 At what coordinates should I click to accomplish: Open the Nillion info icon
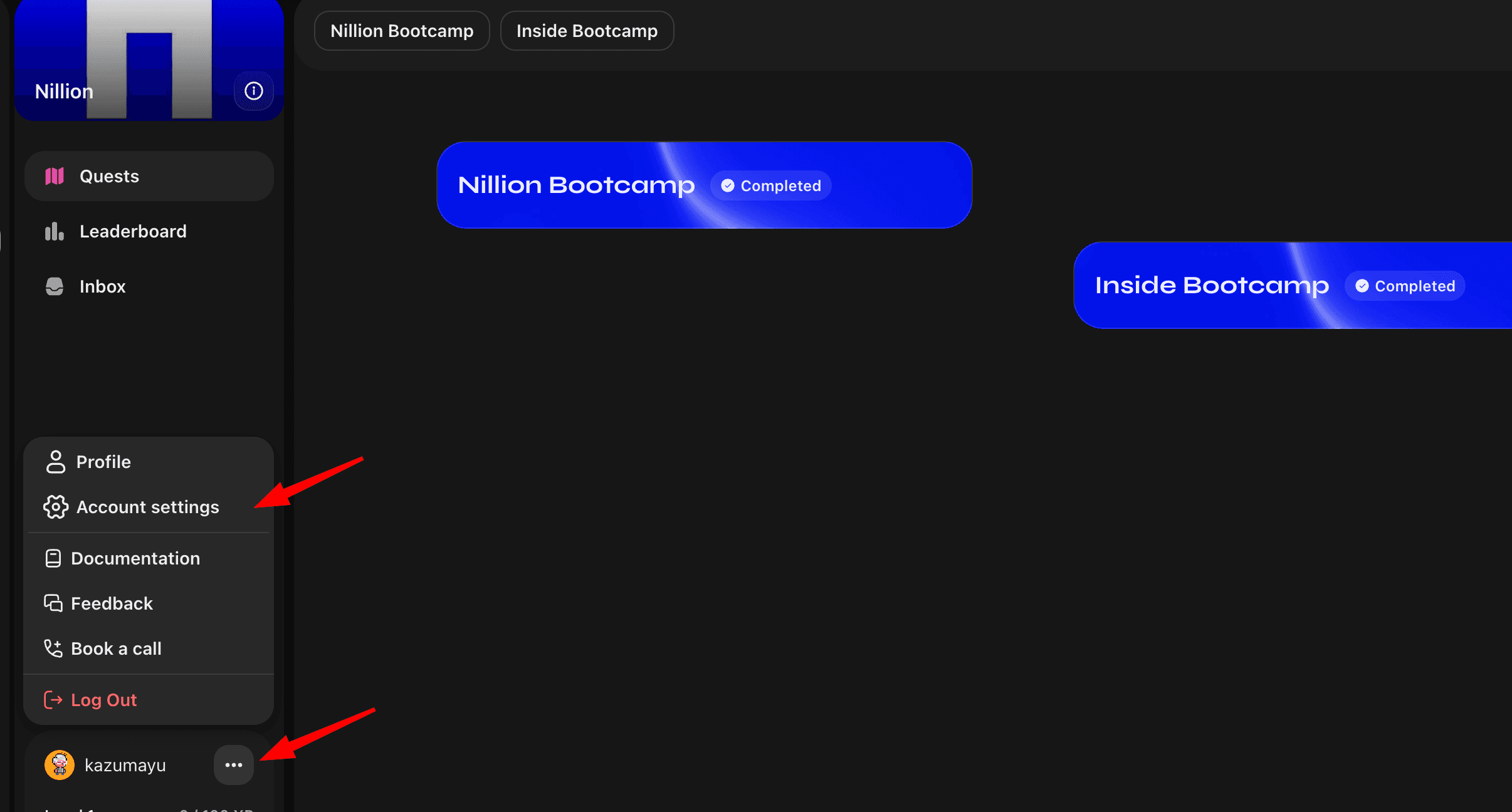pyautogui.click(x=253, y=91)
